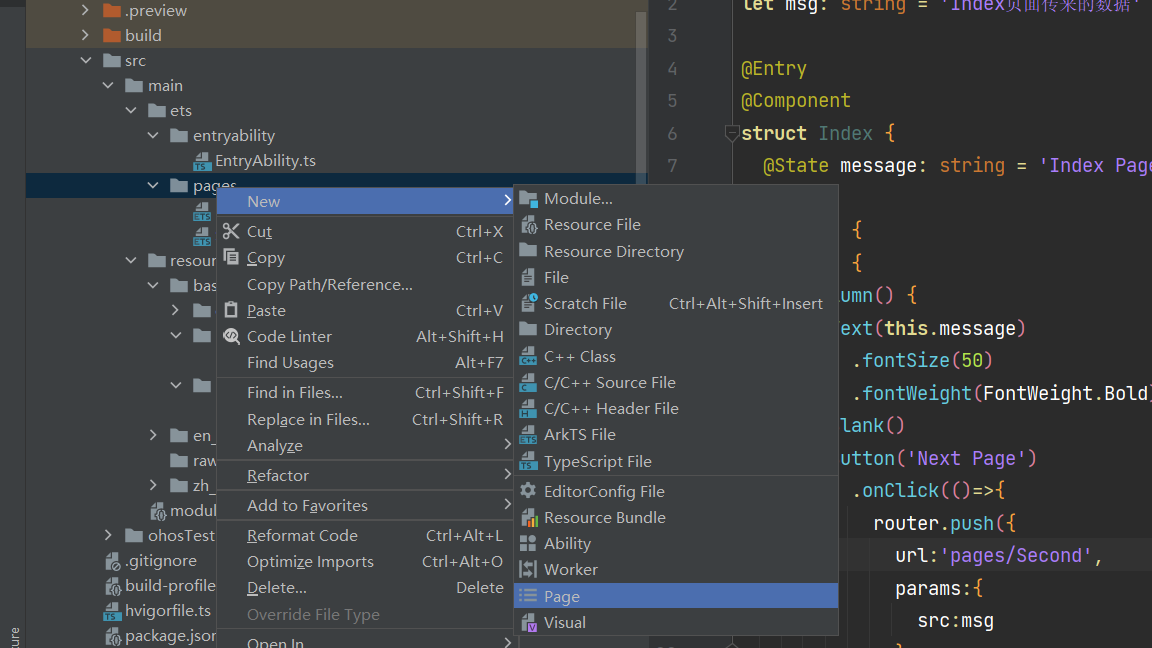
Task: Select the src folder name in the project tree
Action: (x=135, y=61)
